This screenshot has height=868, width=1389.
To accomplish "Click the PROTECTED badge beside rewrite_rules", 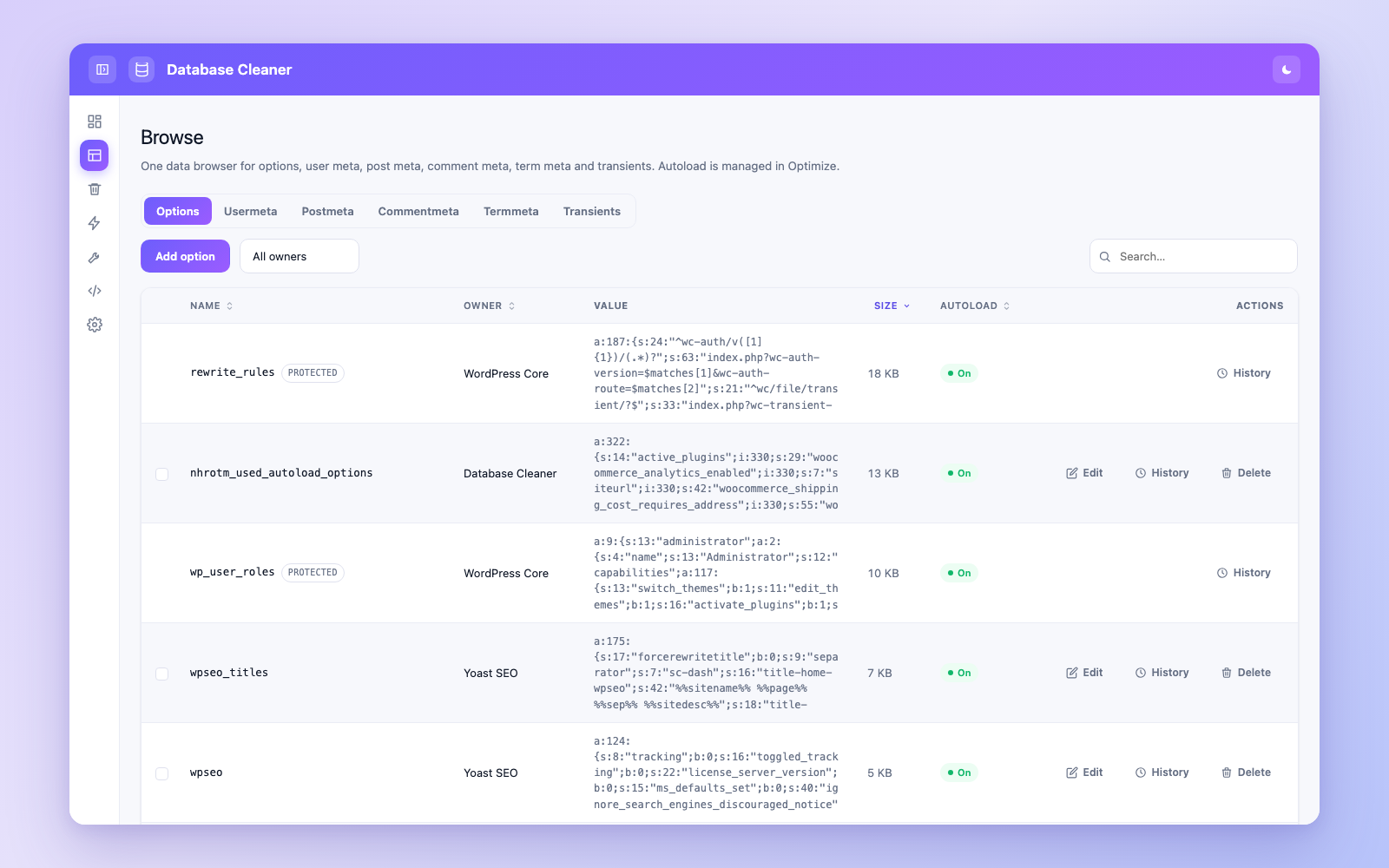I will click(313, 373).
